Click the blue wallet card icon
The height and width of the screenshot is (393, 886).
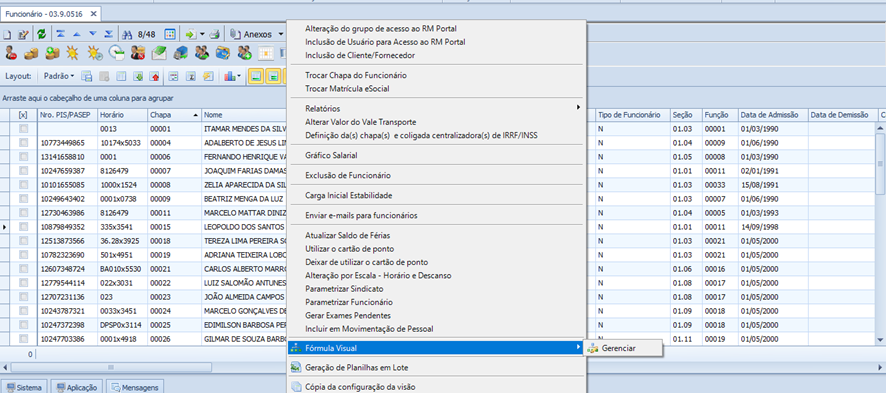pos(223,53)
